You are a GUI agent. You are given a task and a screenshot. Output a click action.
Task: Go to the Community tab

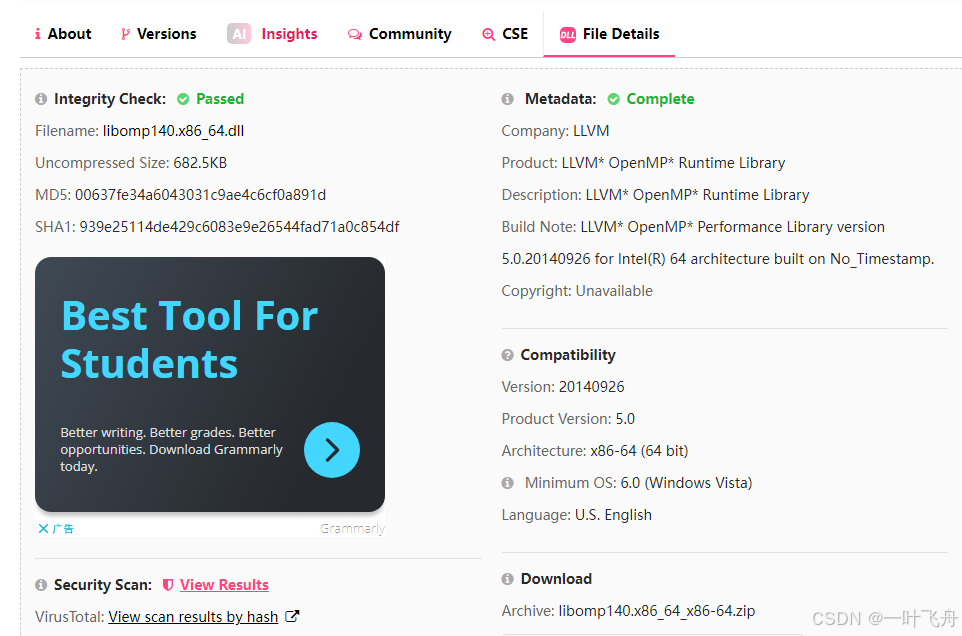point(399,34)
